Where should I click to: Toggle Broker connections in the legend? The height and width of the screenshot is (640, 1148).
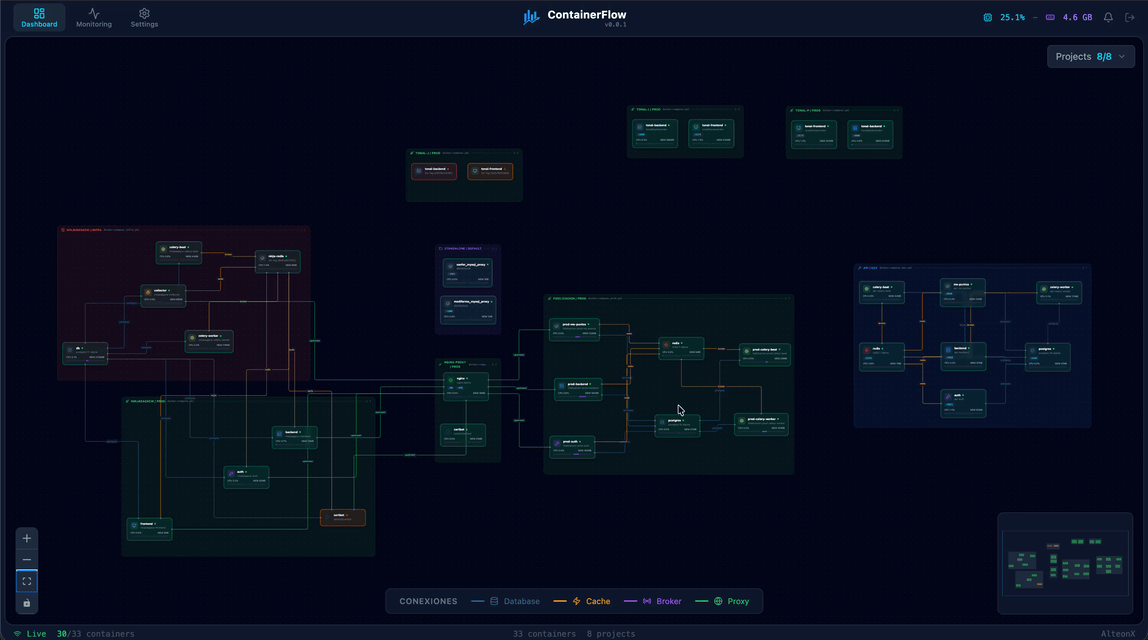pyautogui.click(x=652, y=601)
